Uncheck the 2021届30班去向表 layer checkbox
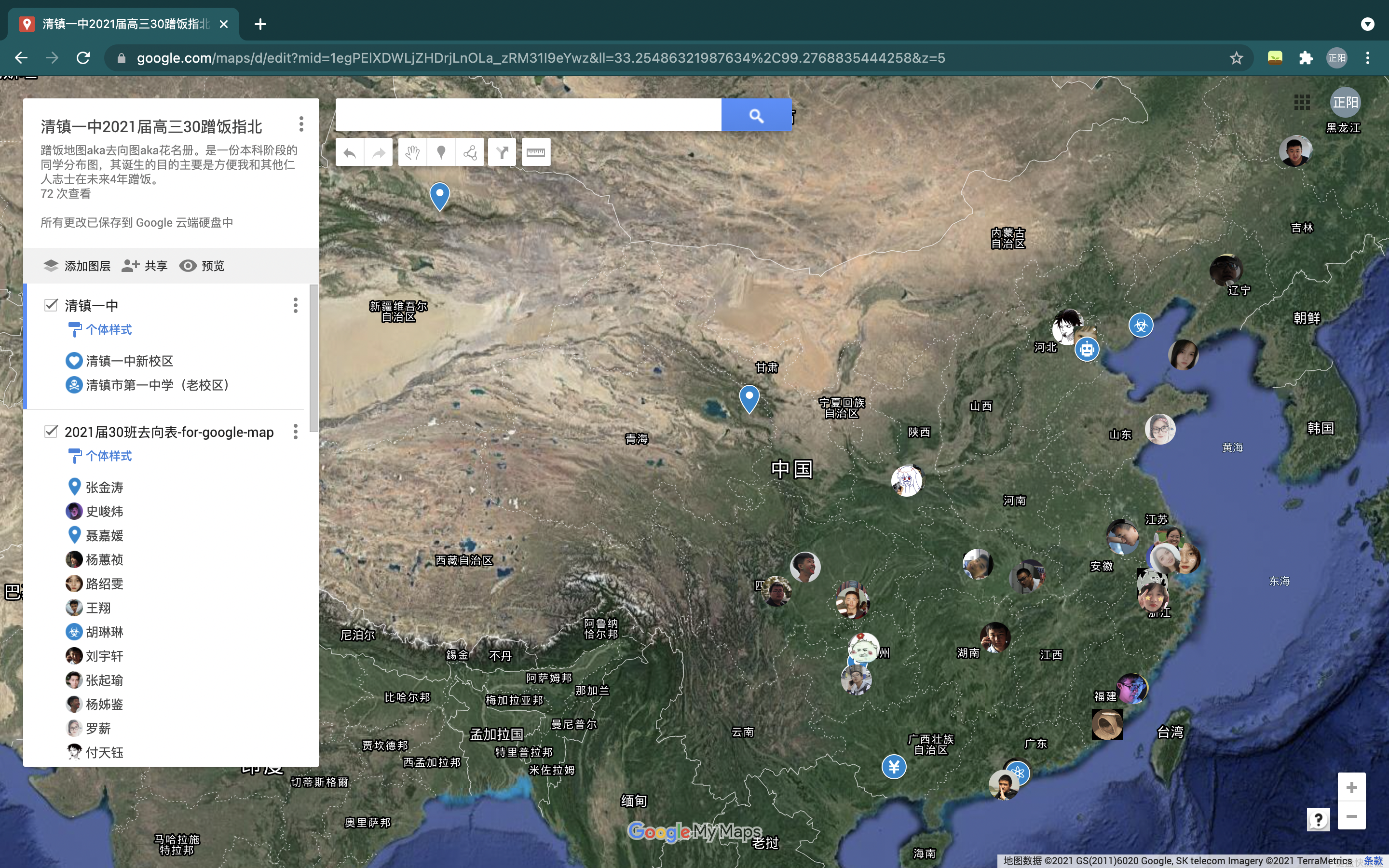The width and height of the screenshot is (1389, 868). [51, 431]
